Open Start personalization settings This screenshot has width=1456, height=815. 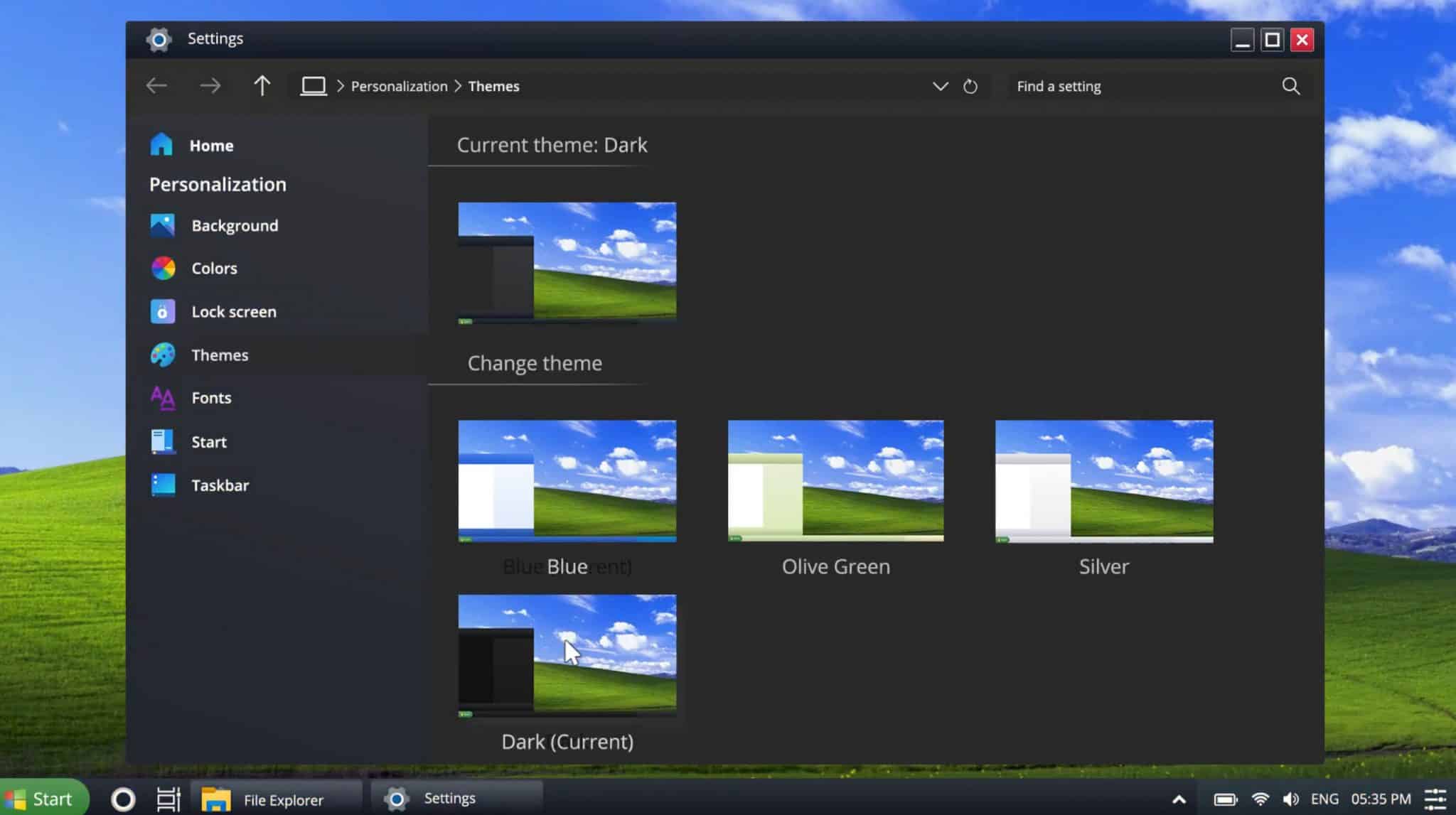click(209, 441)
